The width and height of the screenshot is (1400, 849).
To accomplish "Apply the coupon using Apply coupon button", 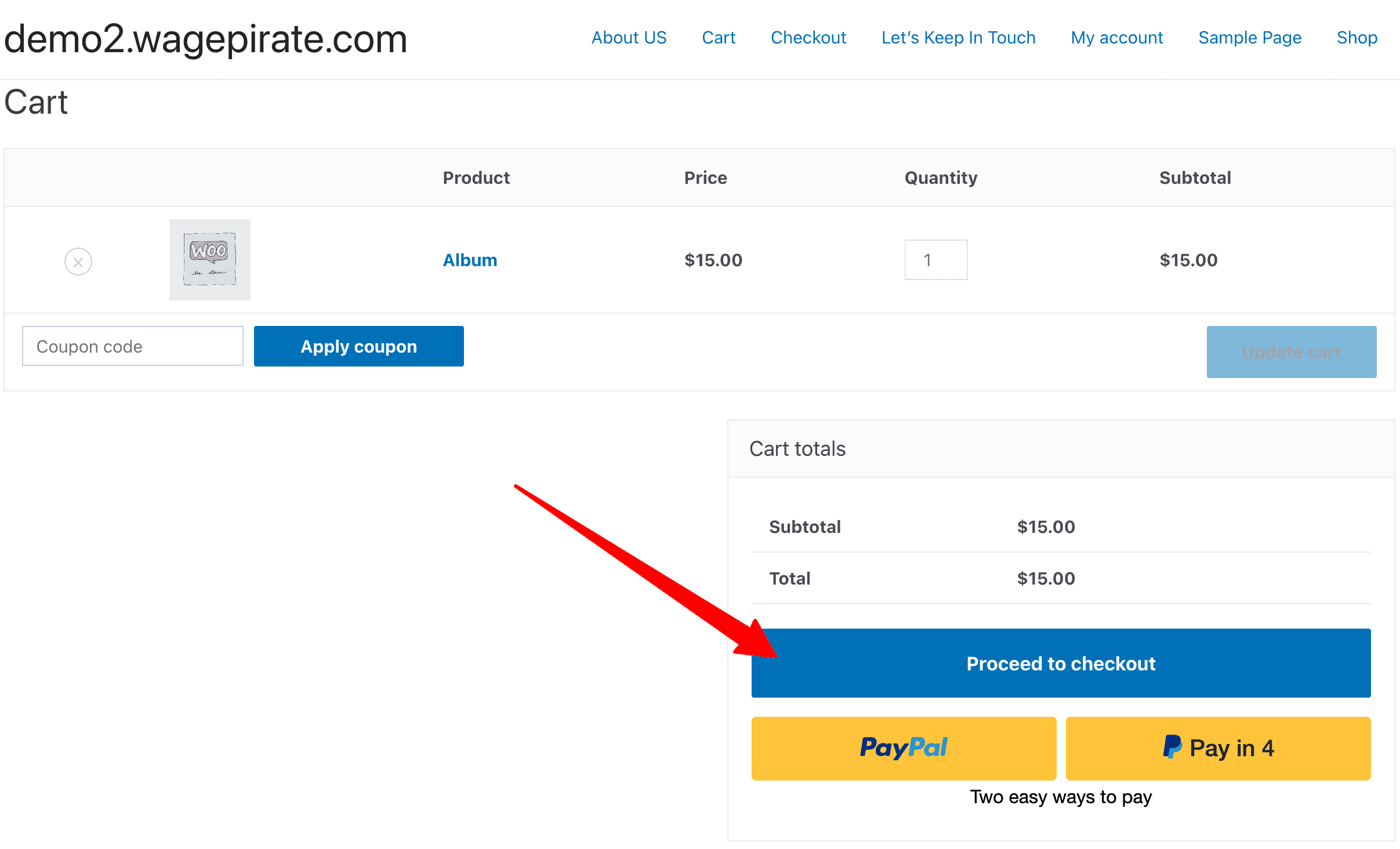I will click(x=358, y=346).
